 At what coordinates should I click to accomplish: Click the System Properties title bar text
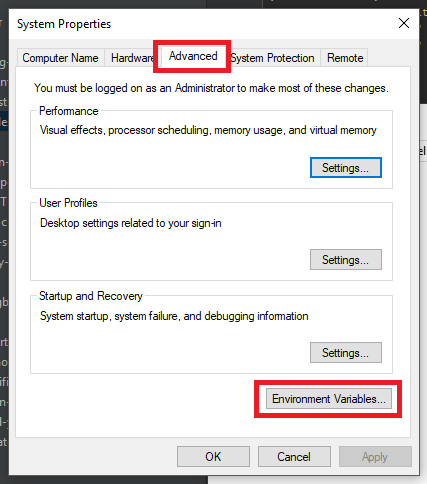coord(64,24)
